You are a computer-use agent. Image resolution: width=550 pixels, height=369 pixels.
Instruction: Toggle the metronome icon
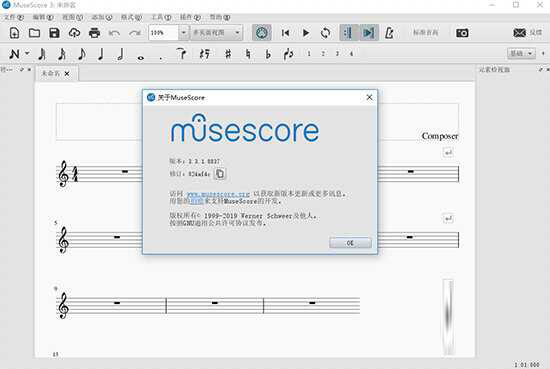point(389,33)
